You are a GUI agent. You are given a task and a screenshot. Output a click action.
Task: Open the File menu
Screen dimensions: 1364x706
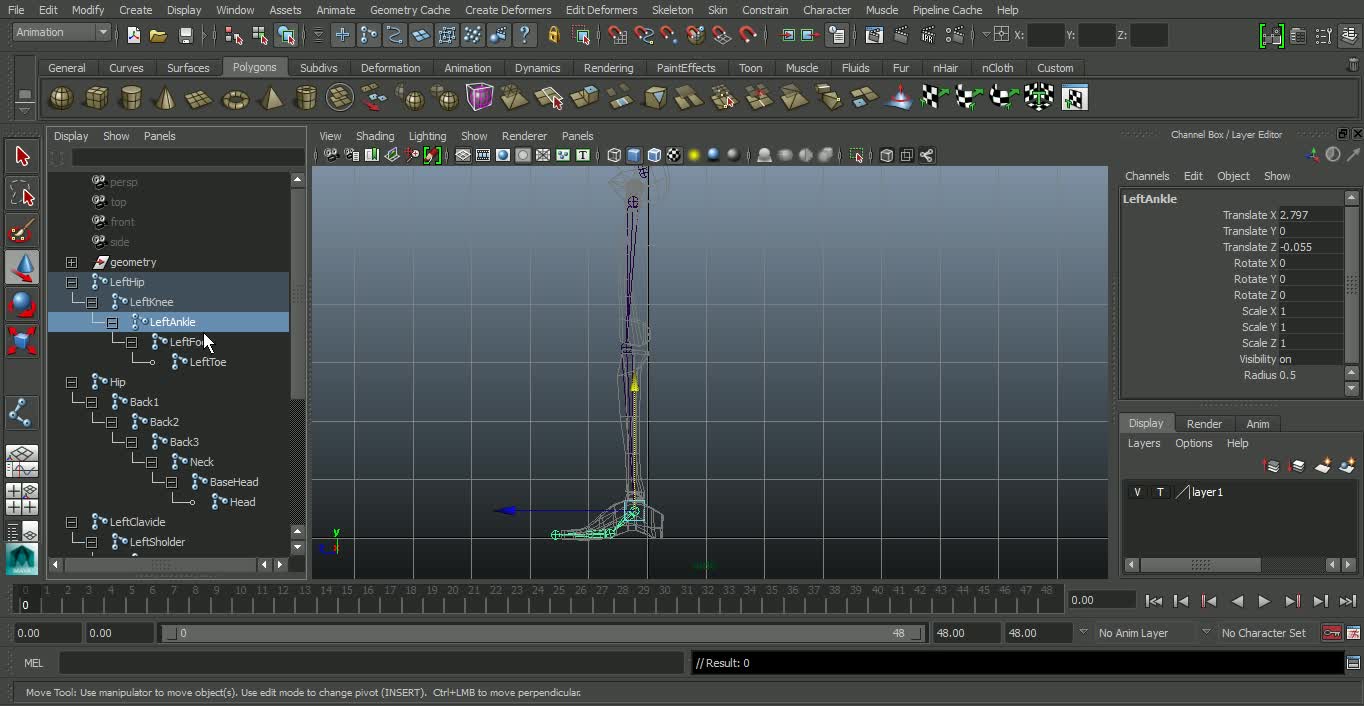tap(16, 10)
